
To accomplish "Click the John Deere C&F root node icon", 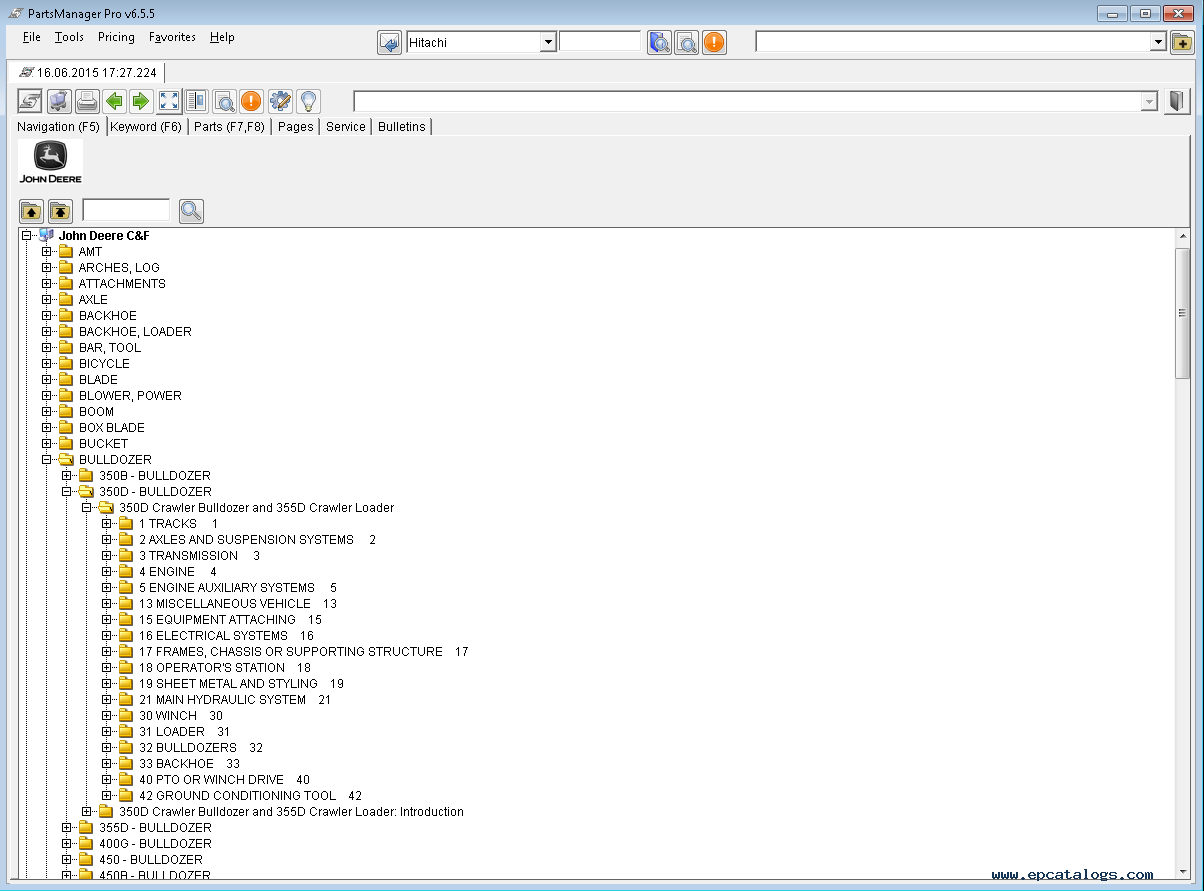I will 46,236.
